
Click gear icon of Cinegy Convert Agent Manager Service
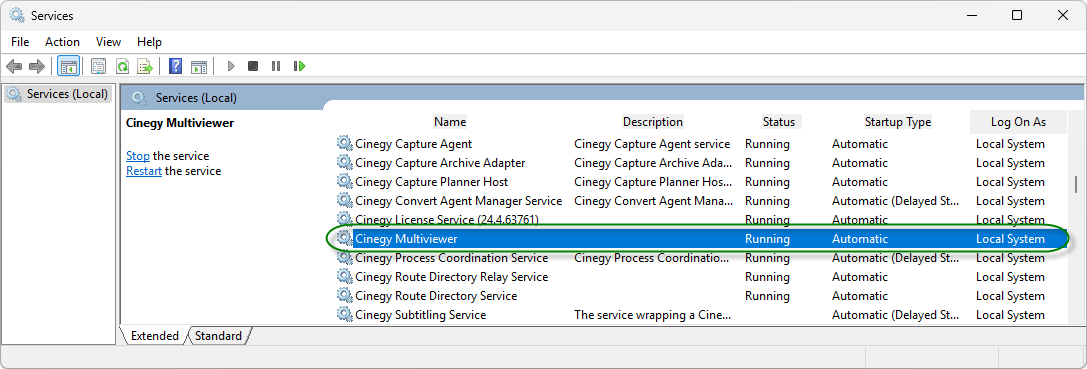(x=345, y=200)
